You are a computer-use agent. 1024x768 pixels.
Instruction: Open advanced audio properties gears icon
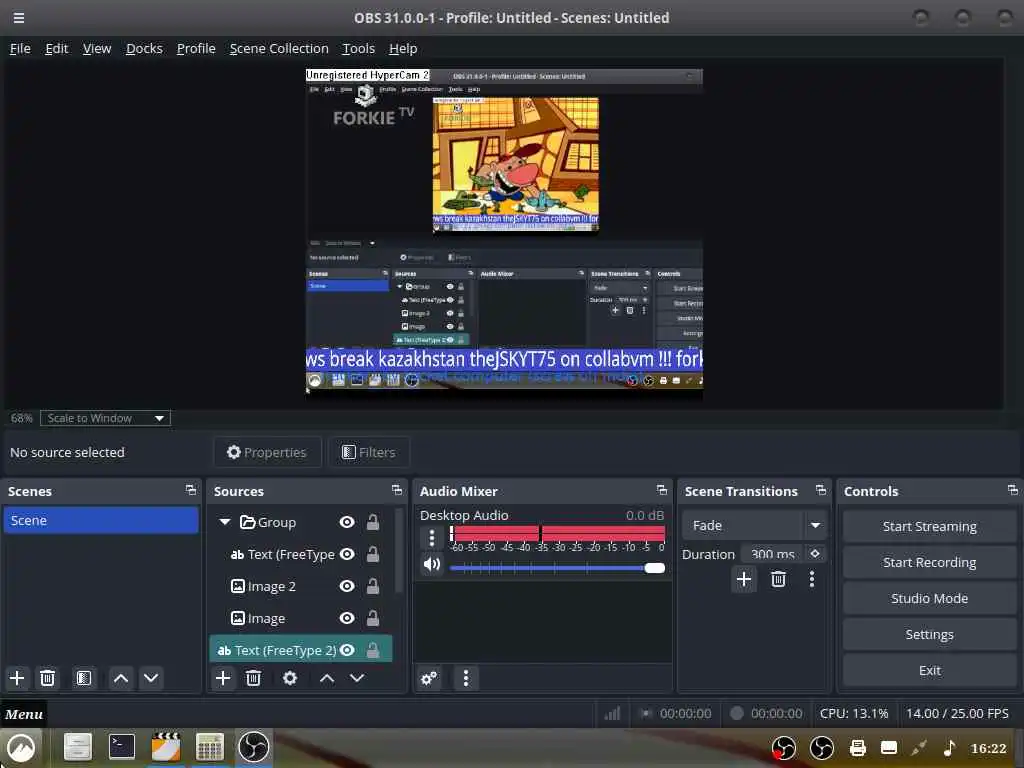429,679
